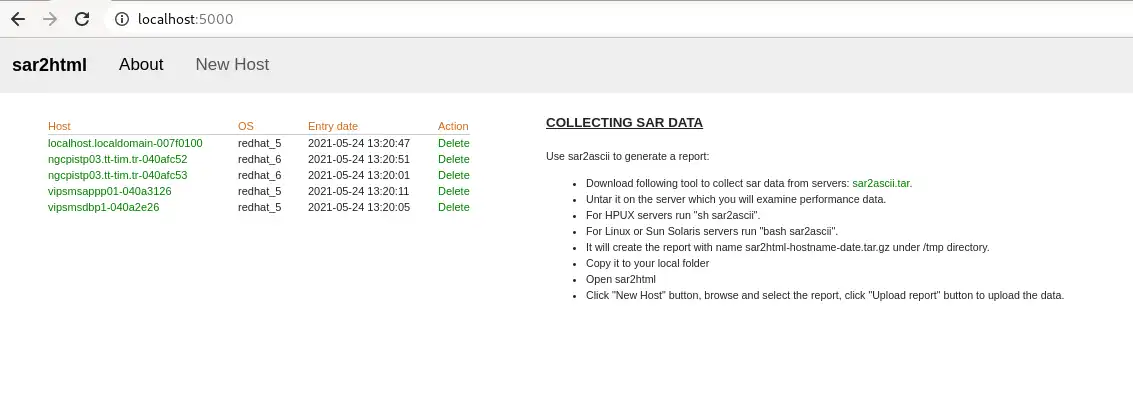Click the OS column header
The image size is (1133, 395).
pyautogui.click(x=246, y=126)
